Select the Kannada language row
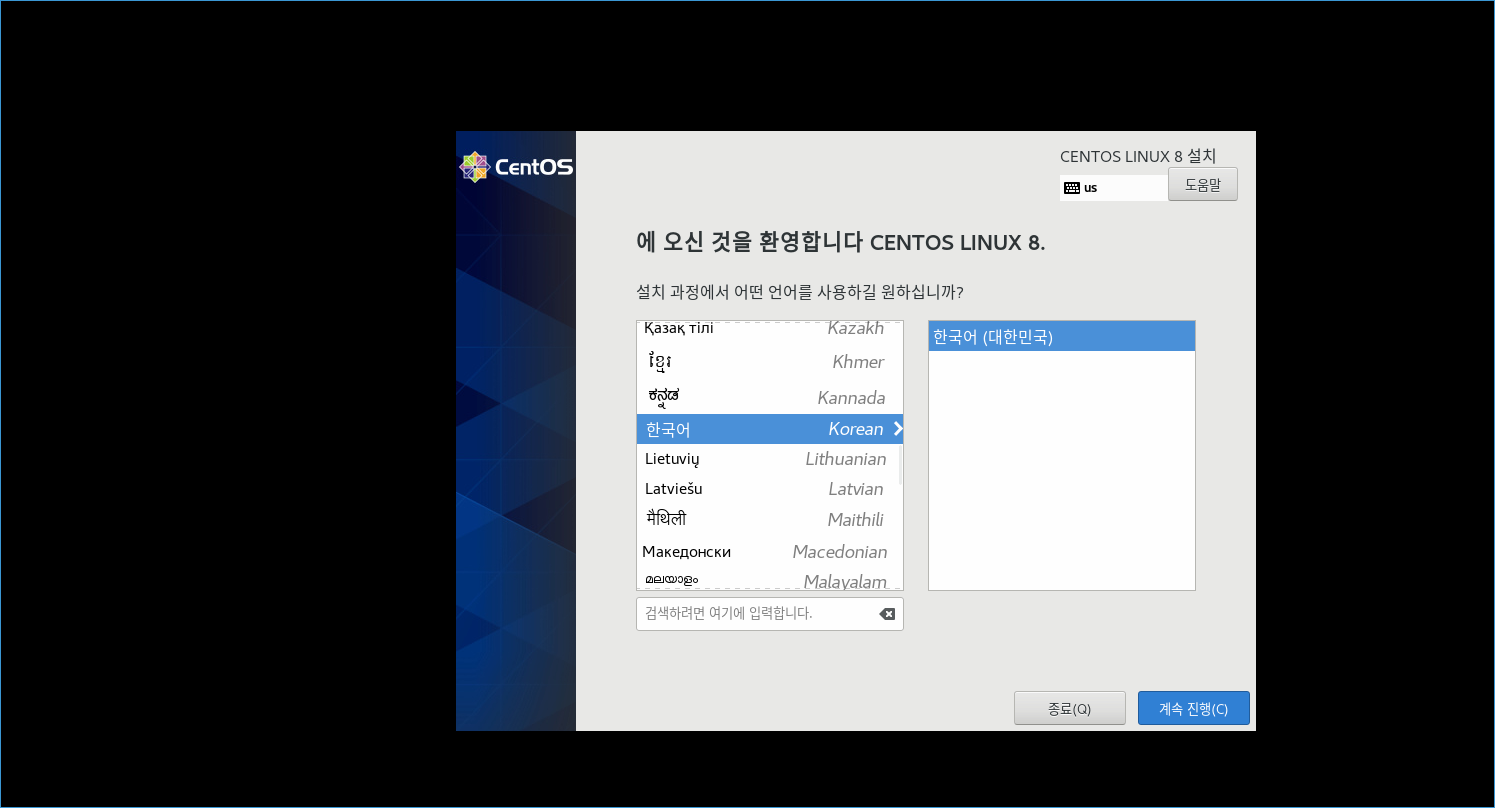The width and height of the screenshot is (1495, 808). 770,397
